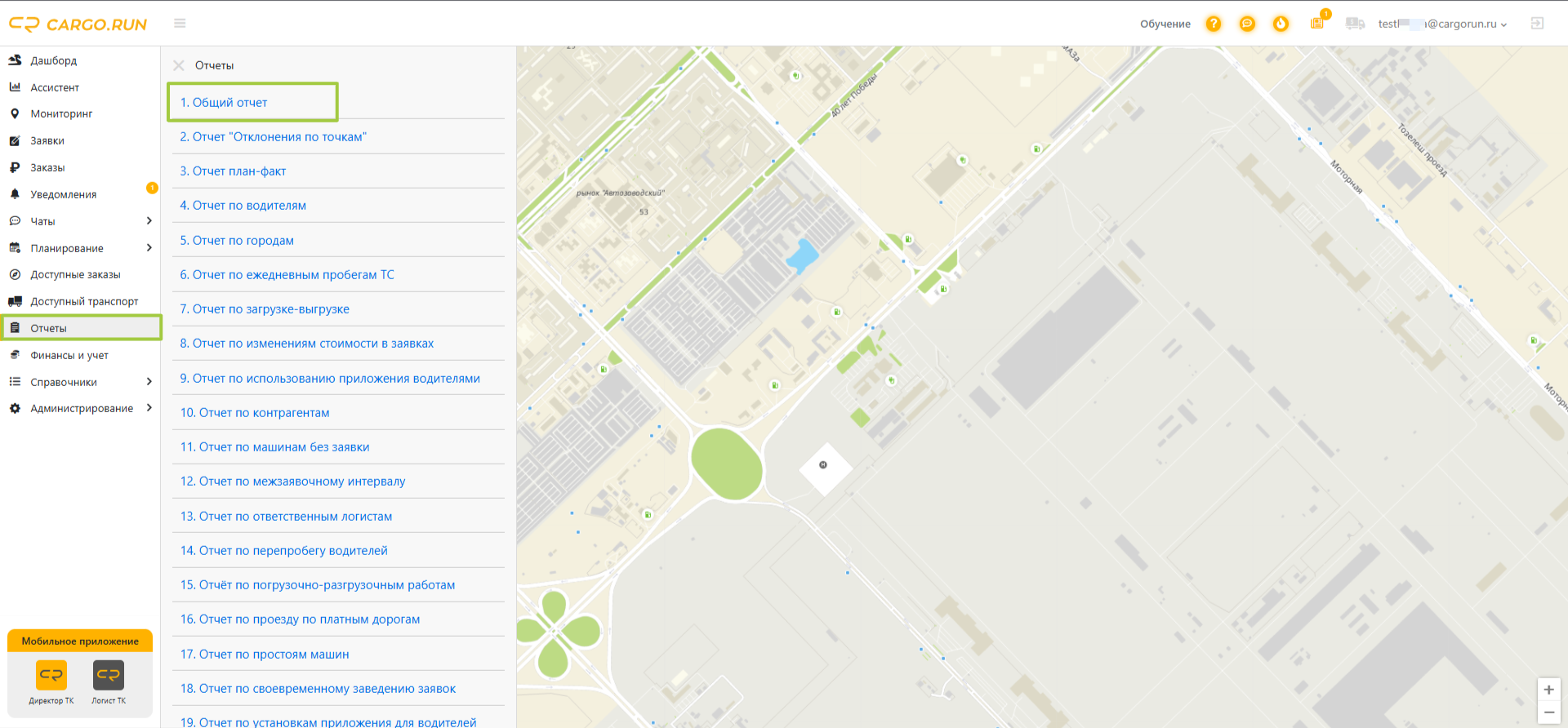Toggle the hamburger sidebar menu
Image resolution: width=1568 pixels, height=728 pixels.
180,24
